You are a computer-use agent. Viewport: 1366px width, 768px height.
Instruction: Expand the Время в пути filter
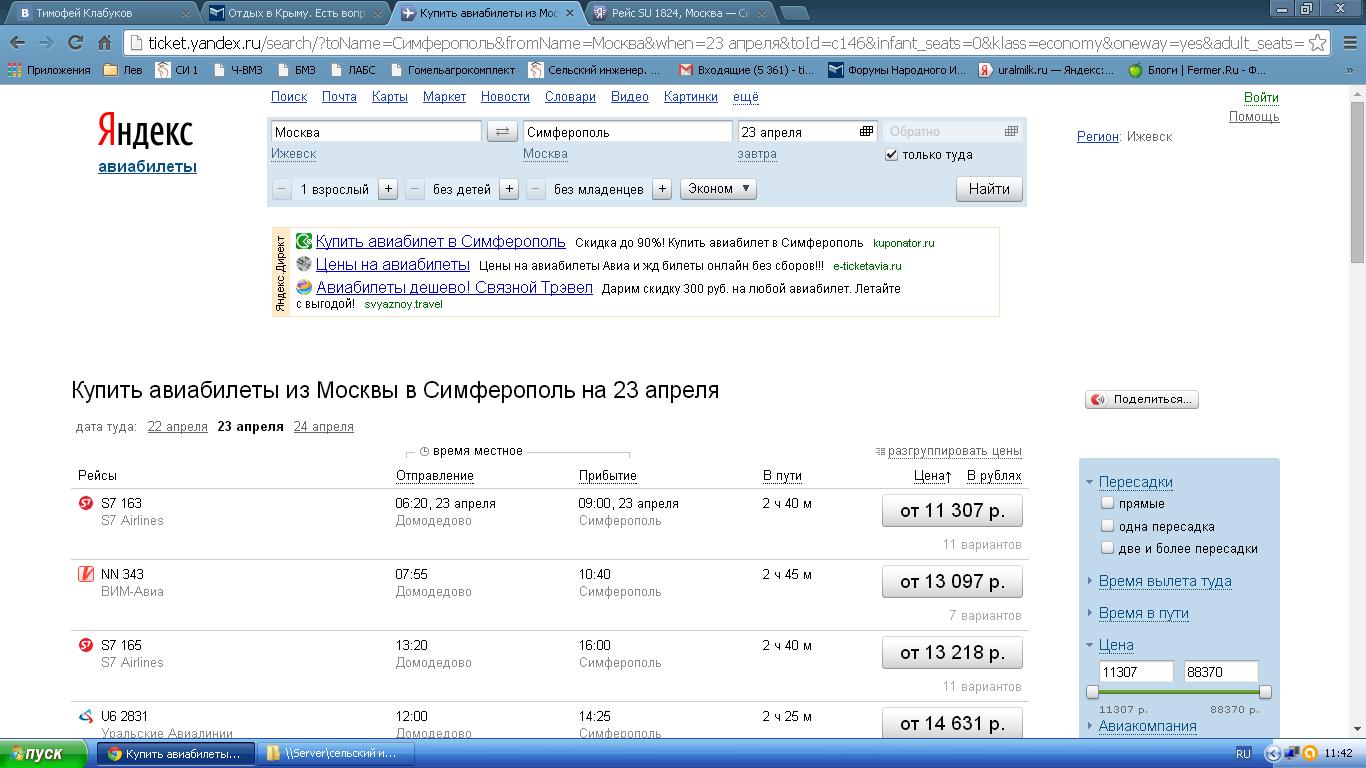(1144, 613)
